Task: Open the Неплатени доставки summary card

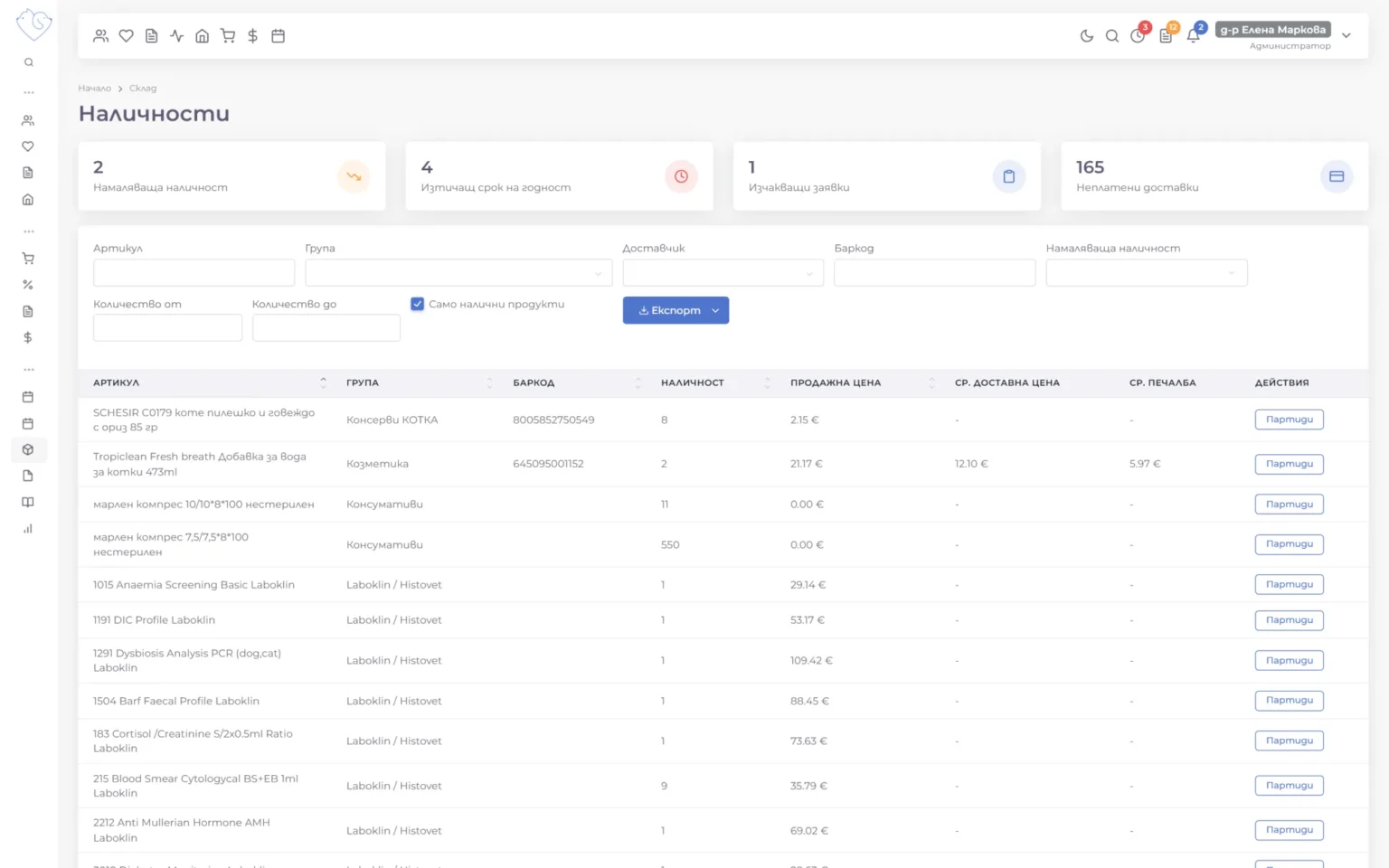Action: (1214, 176)
